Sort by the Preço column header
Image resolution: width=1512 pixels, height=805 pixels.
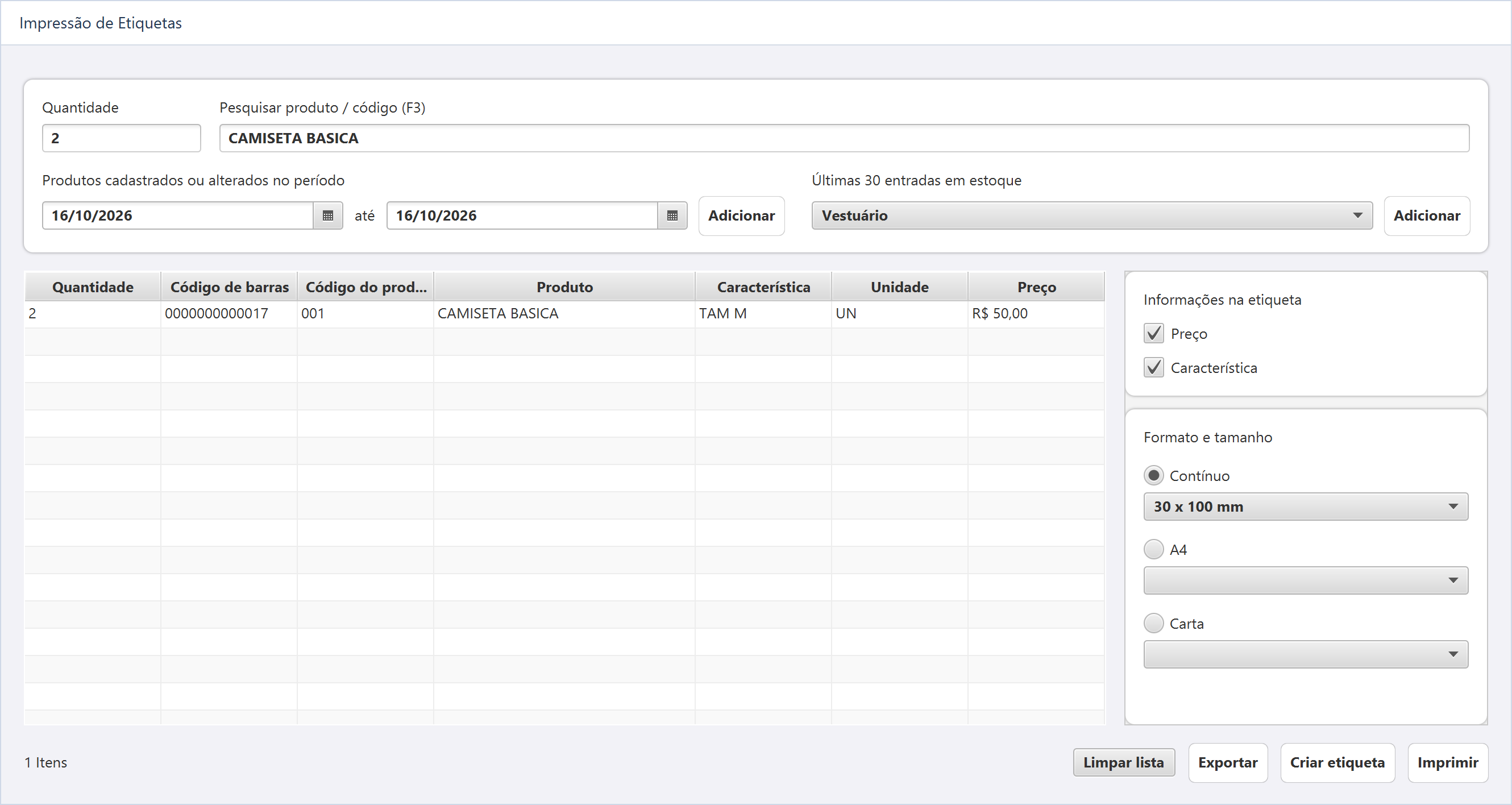point(1037,287)
